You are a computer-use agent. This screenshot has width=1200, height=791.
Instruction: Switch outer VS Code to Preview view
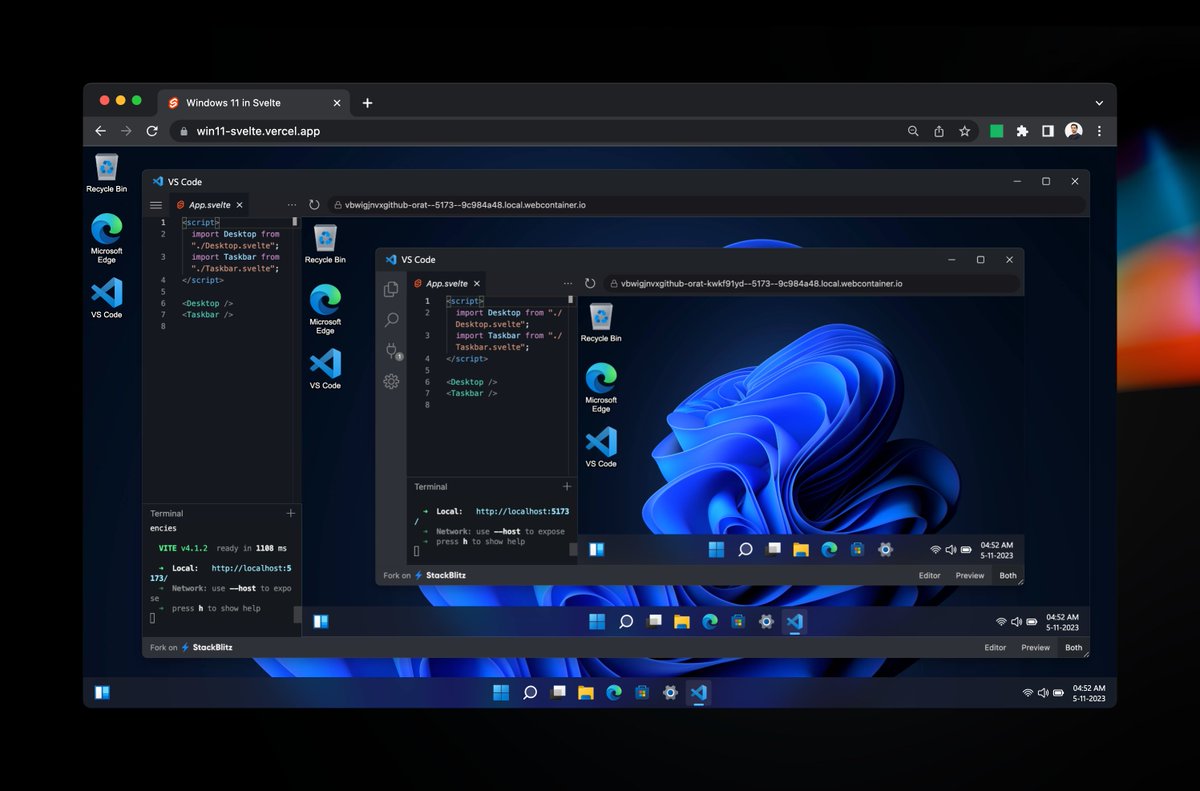click(1036, 647)
